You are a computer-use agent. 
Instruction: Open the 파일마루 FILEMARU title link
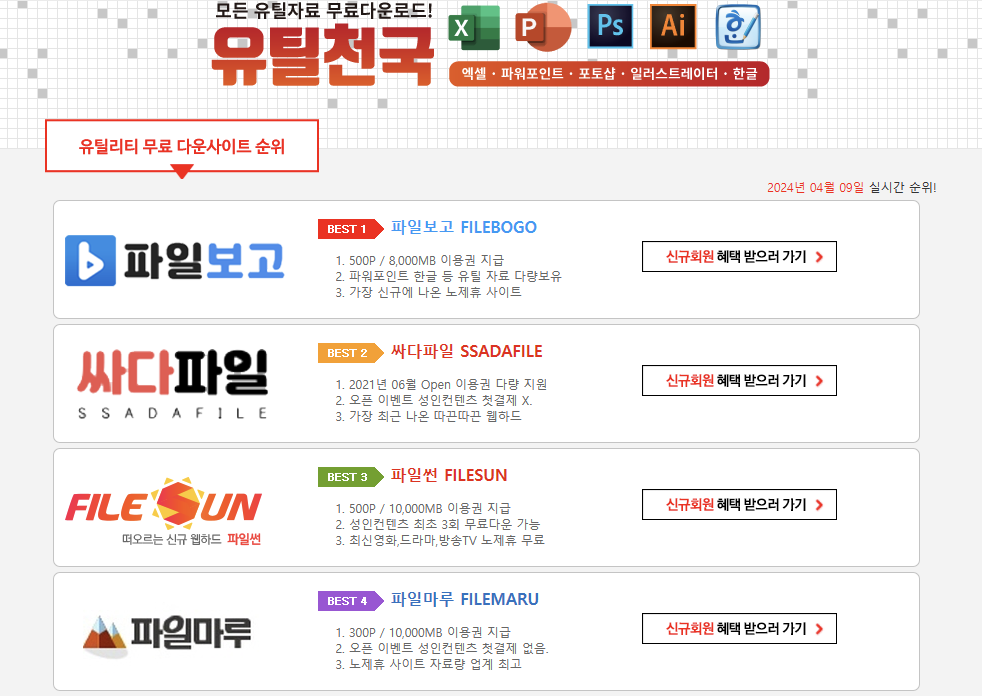click(465, 599)
